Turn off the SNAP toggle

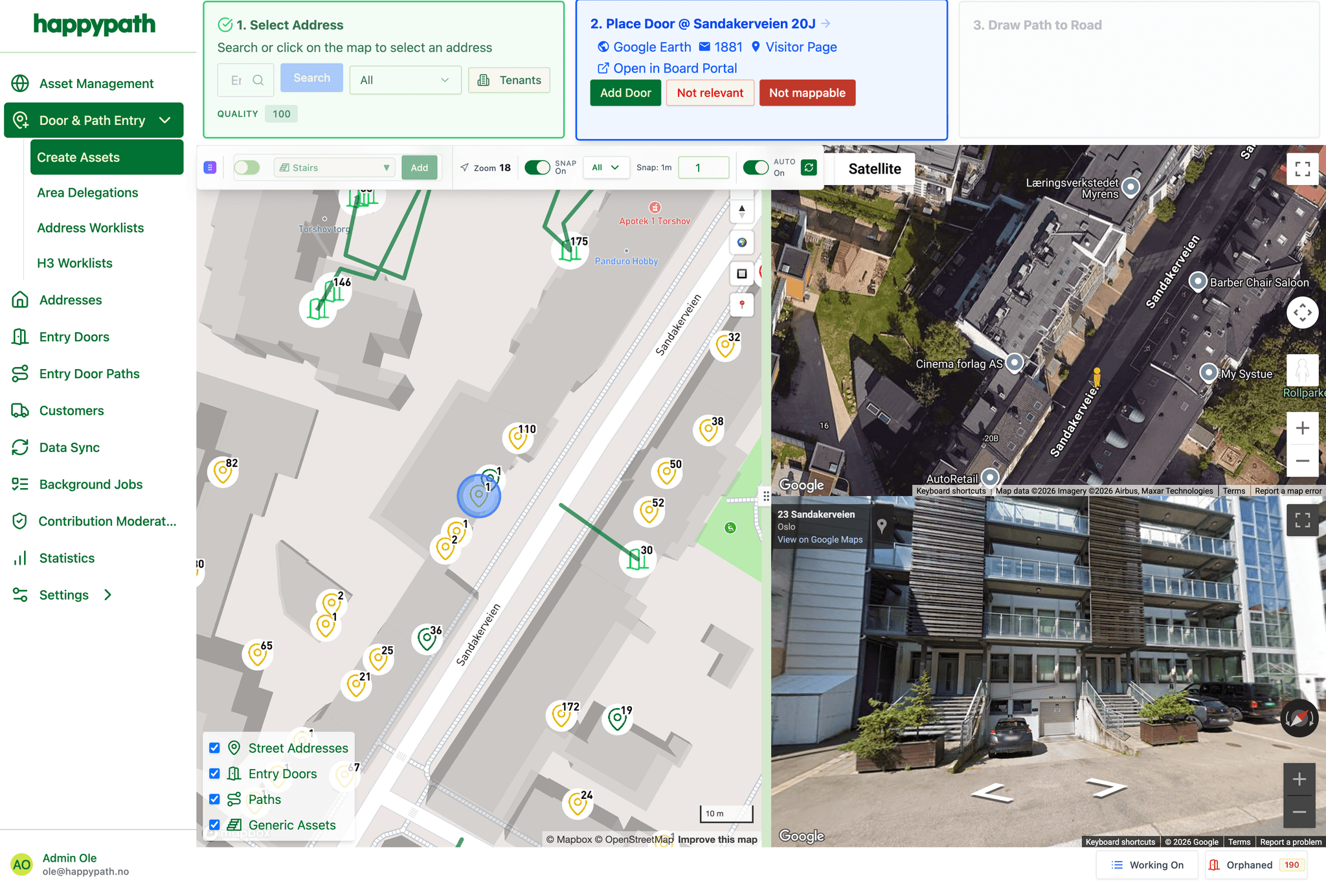coord(537,168)
